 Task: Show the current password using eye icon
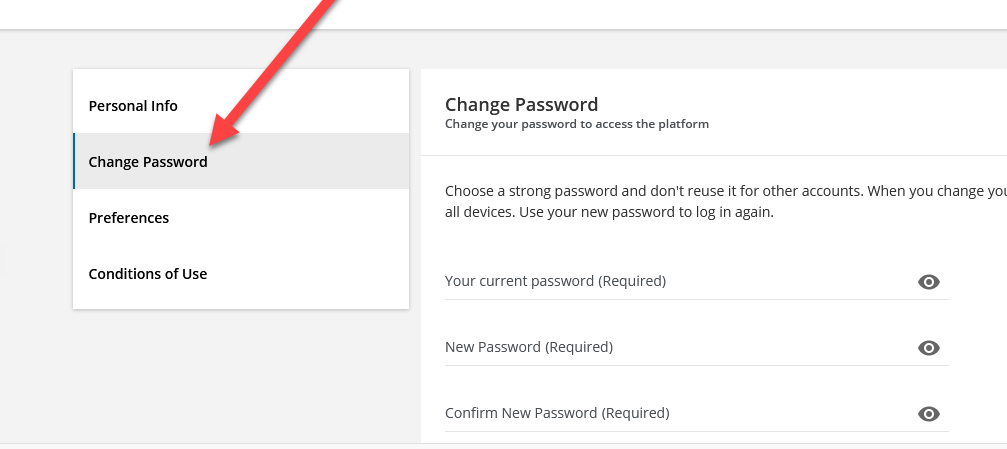pos(929,281)
